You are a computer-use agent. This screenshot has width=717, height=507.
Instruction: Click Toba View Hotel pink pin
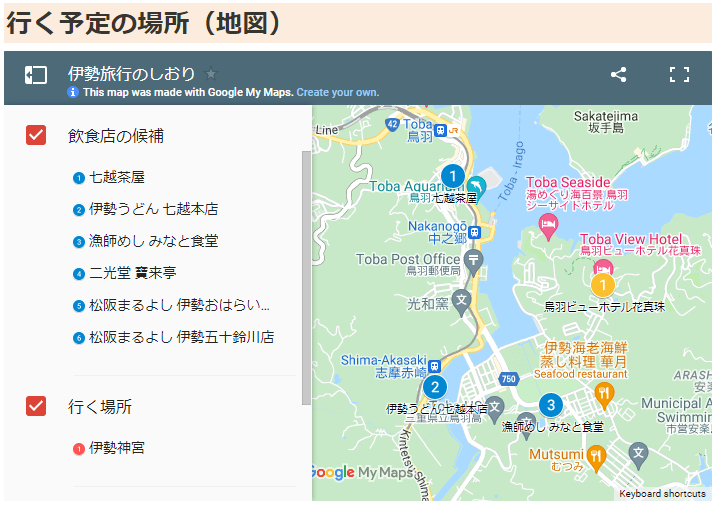click(x=603, y=266)
